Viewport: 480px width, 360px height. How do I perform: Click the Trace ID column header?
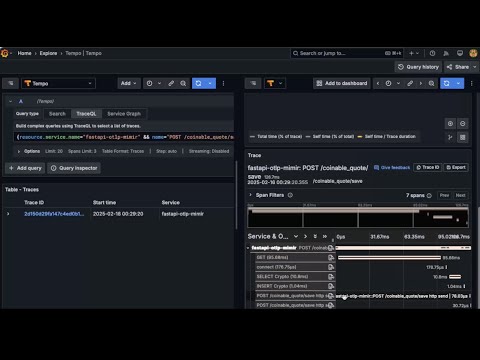pos(34,202)
